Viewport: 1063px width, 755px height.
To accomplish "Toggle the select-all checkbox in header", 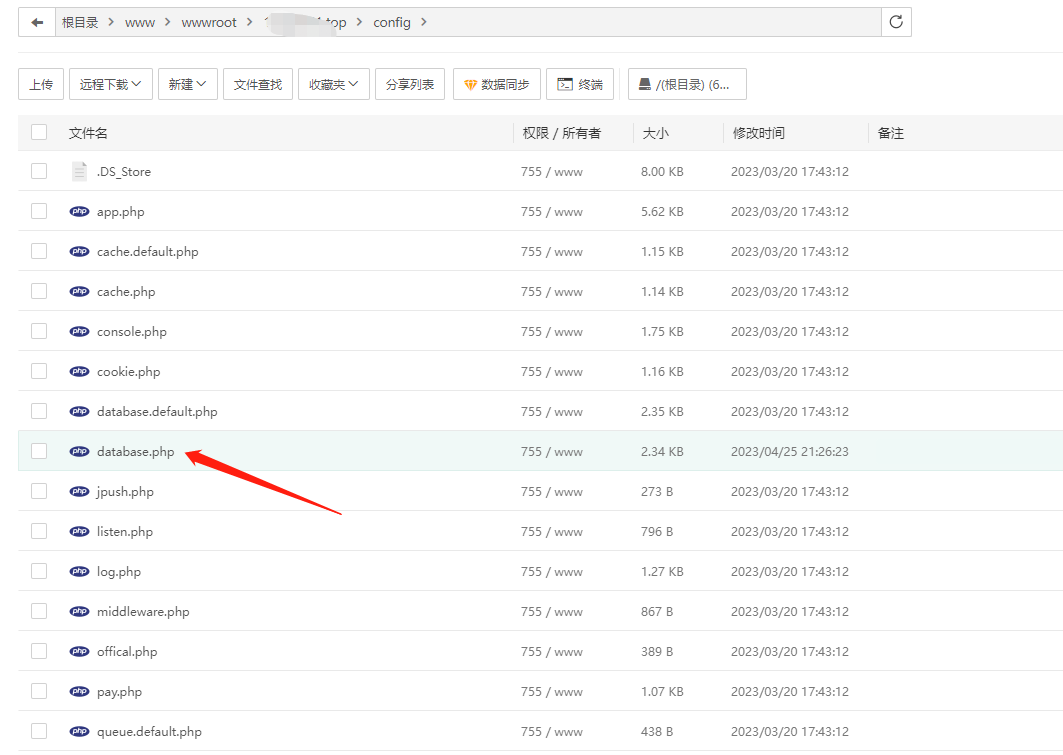I will pyautogui.click(x=39, y=132).
